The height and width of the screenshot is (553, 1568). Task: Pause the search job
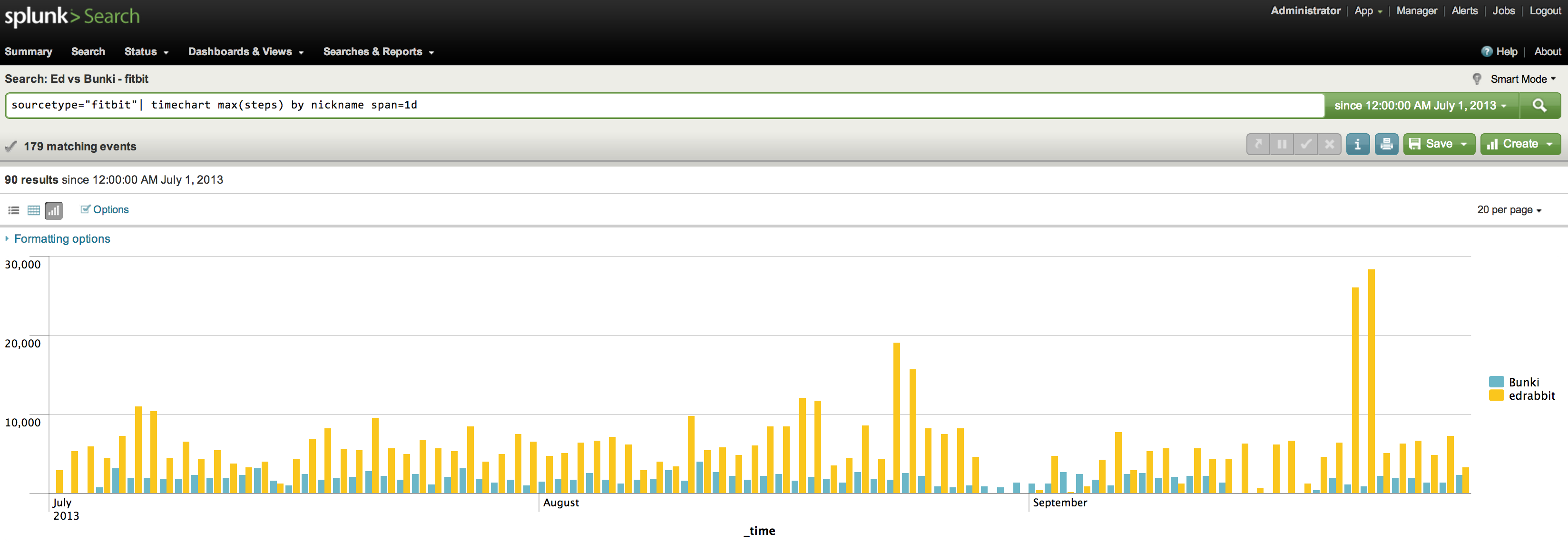tap(1281, 144)
